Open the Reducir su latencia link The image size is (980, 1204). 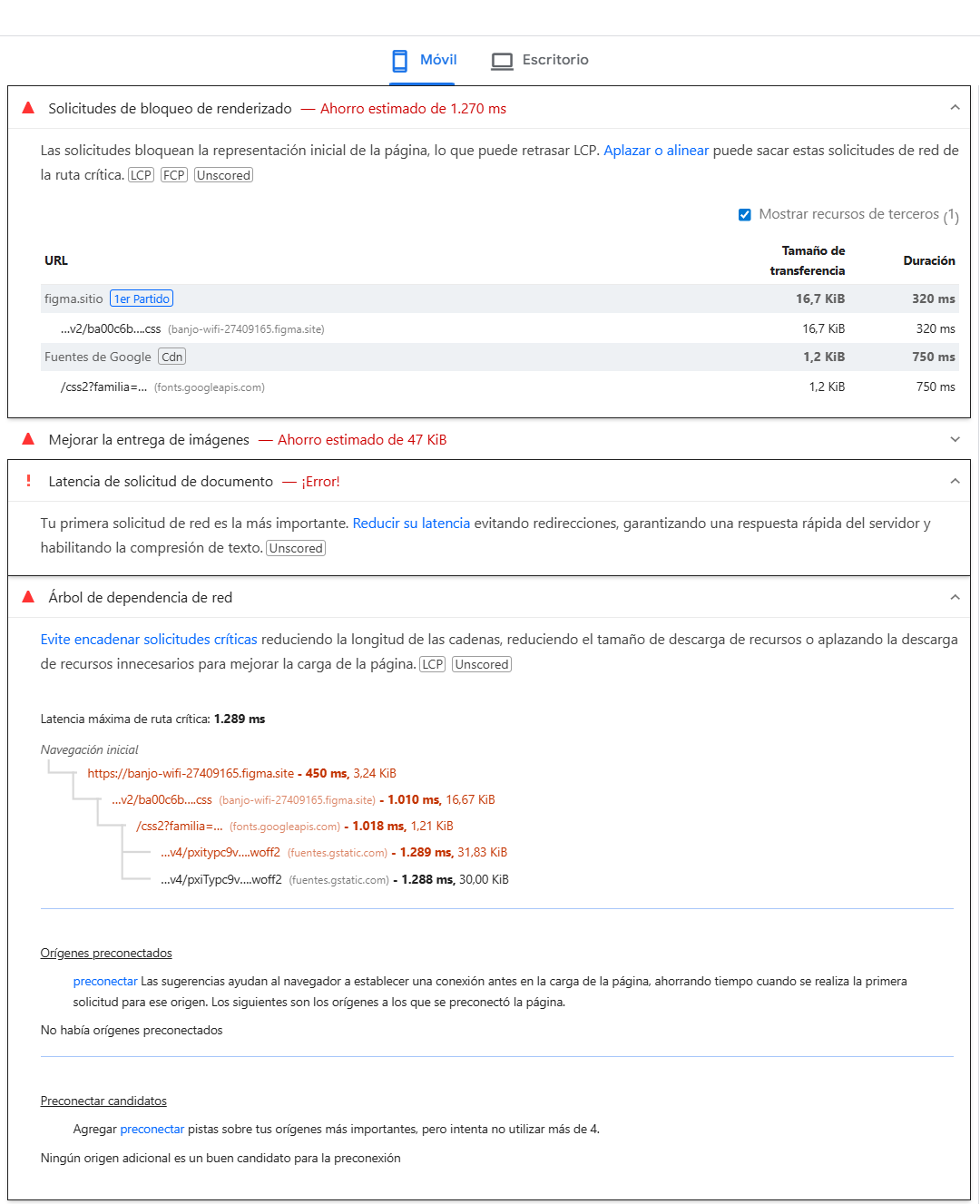(x=411, y=524)
